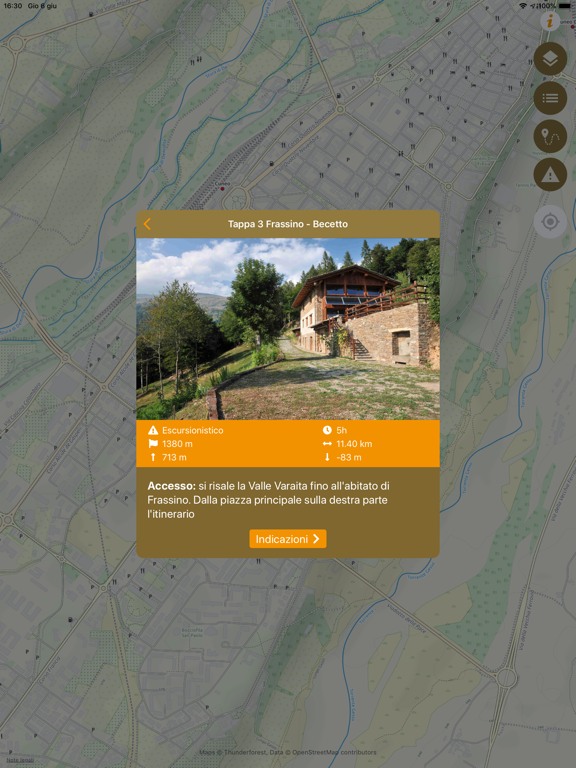
Task: Tap the 16:30 clock in status bar
Action: click(x=13, y=5)
